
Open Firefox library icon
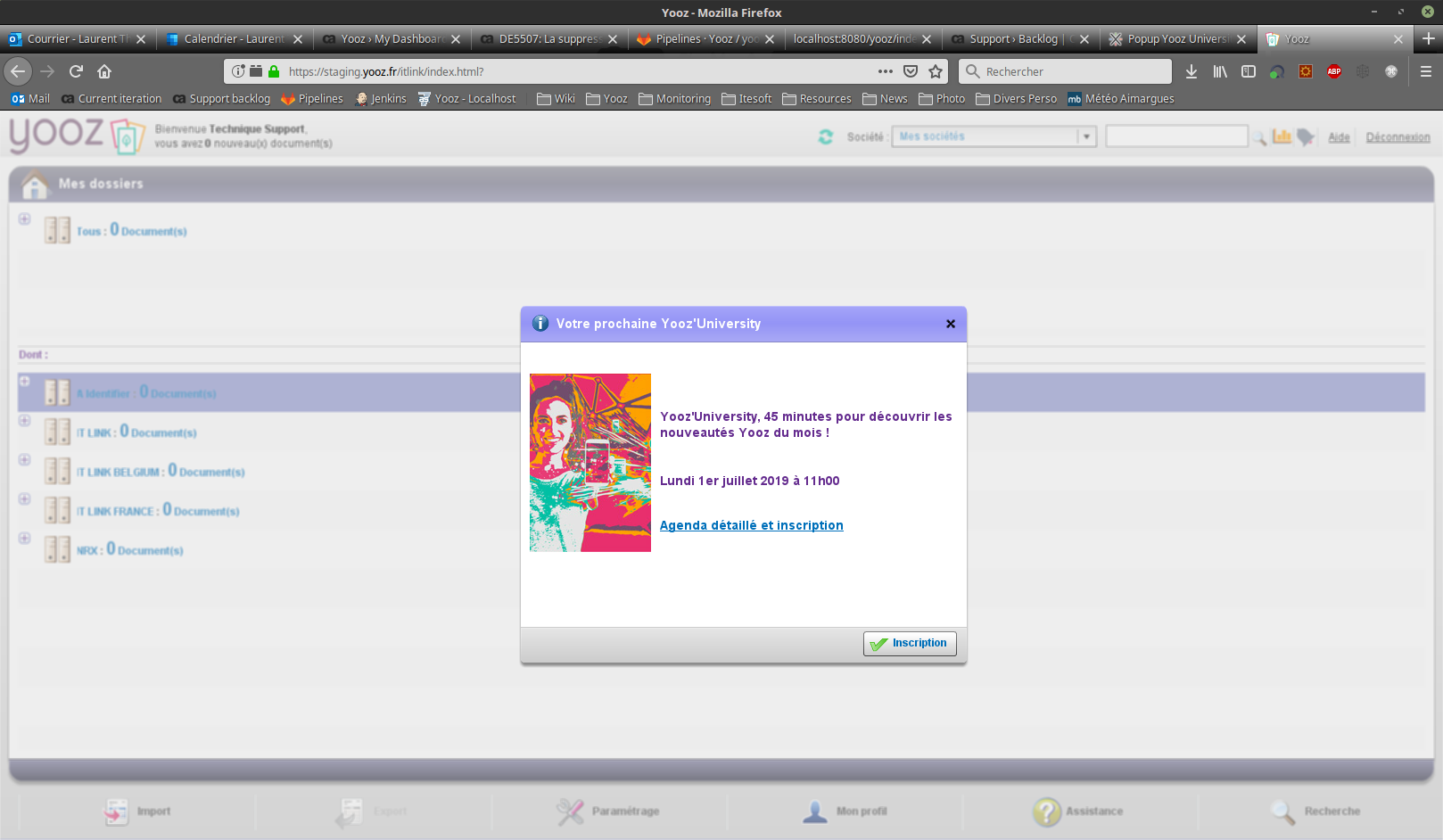[x=1220, y=71]
